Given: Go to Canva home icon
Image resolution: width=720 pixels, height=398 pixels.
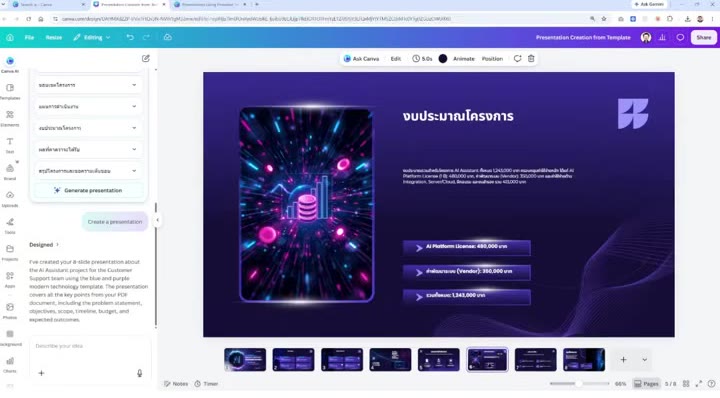Looking at the screenshot, I should click(10, 37).
